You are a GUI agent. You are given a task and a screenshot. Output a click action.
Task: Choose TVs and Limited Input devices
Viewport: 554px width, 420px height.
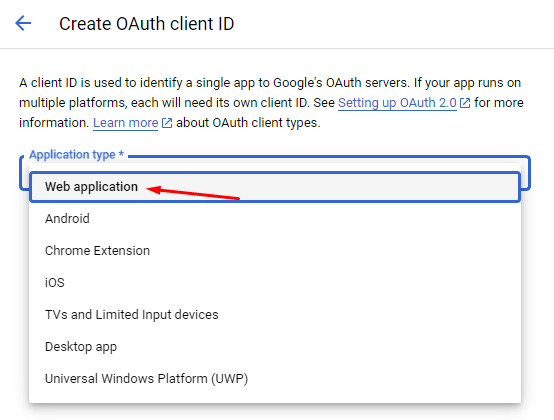[275, 314]
